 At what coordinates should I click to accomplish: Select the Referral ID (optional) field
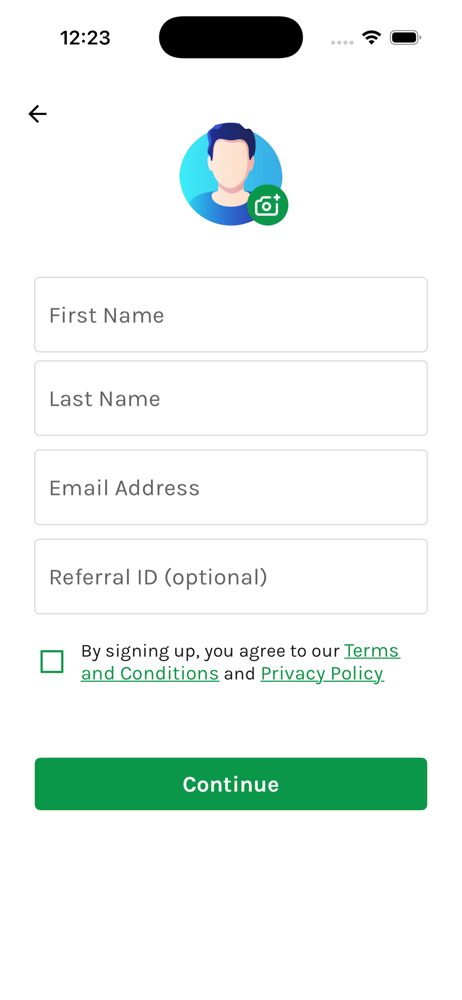[x=231, y=577]
